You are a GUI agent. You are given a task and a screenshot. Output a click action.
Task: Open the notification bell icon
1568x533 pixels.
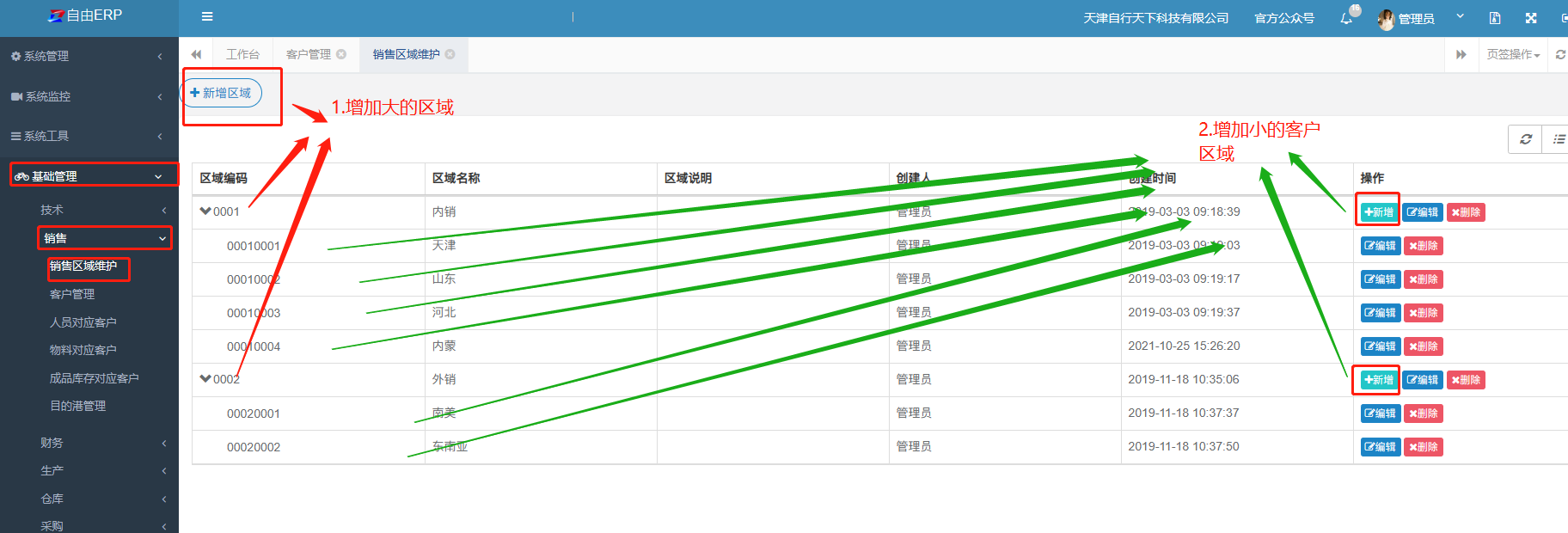1346,18
